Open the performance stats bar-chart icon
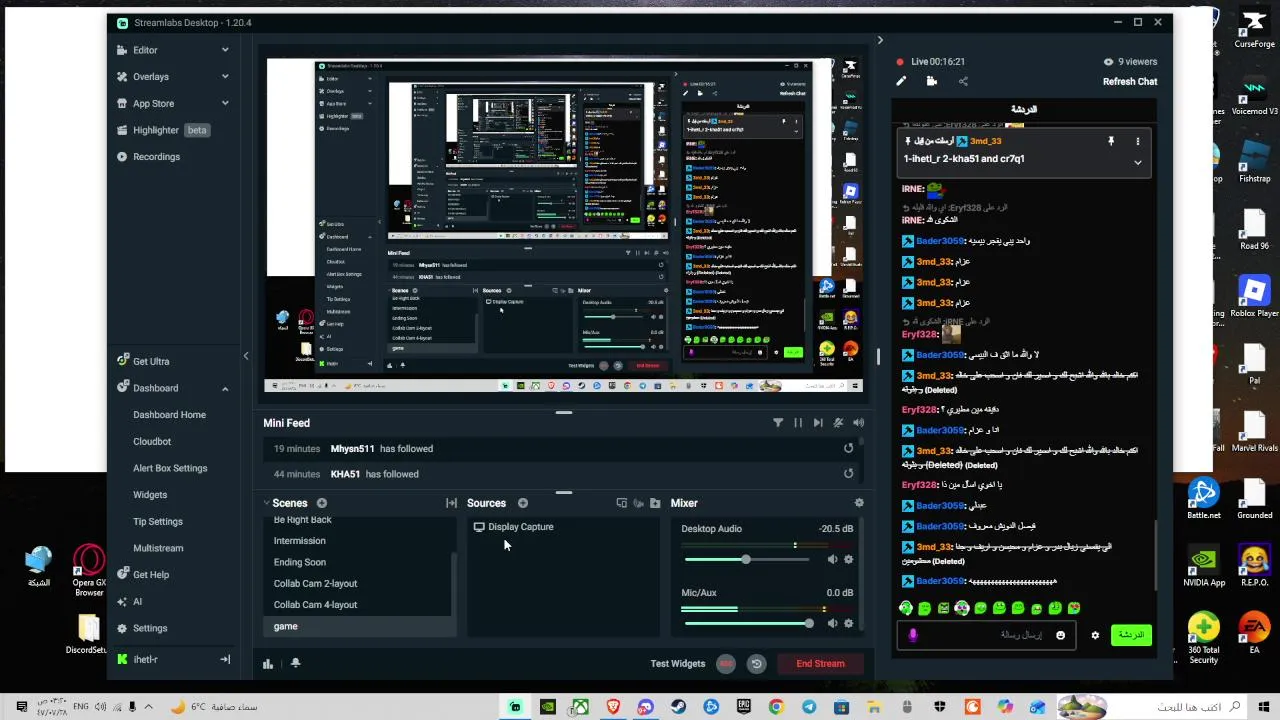1280x720 pixels. click(x=268, y=663)
